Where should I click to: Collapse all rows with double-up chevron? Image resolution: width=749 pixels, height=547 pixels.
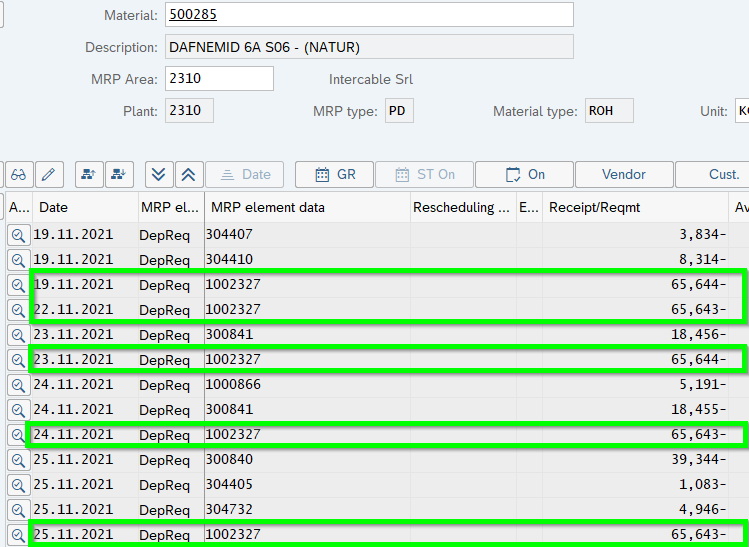coord(189,174)
